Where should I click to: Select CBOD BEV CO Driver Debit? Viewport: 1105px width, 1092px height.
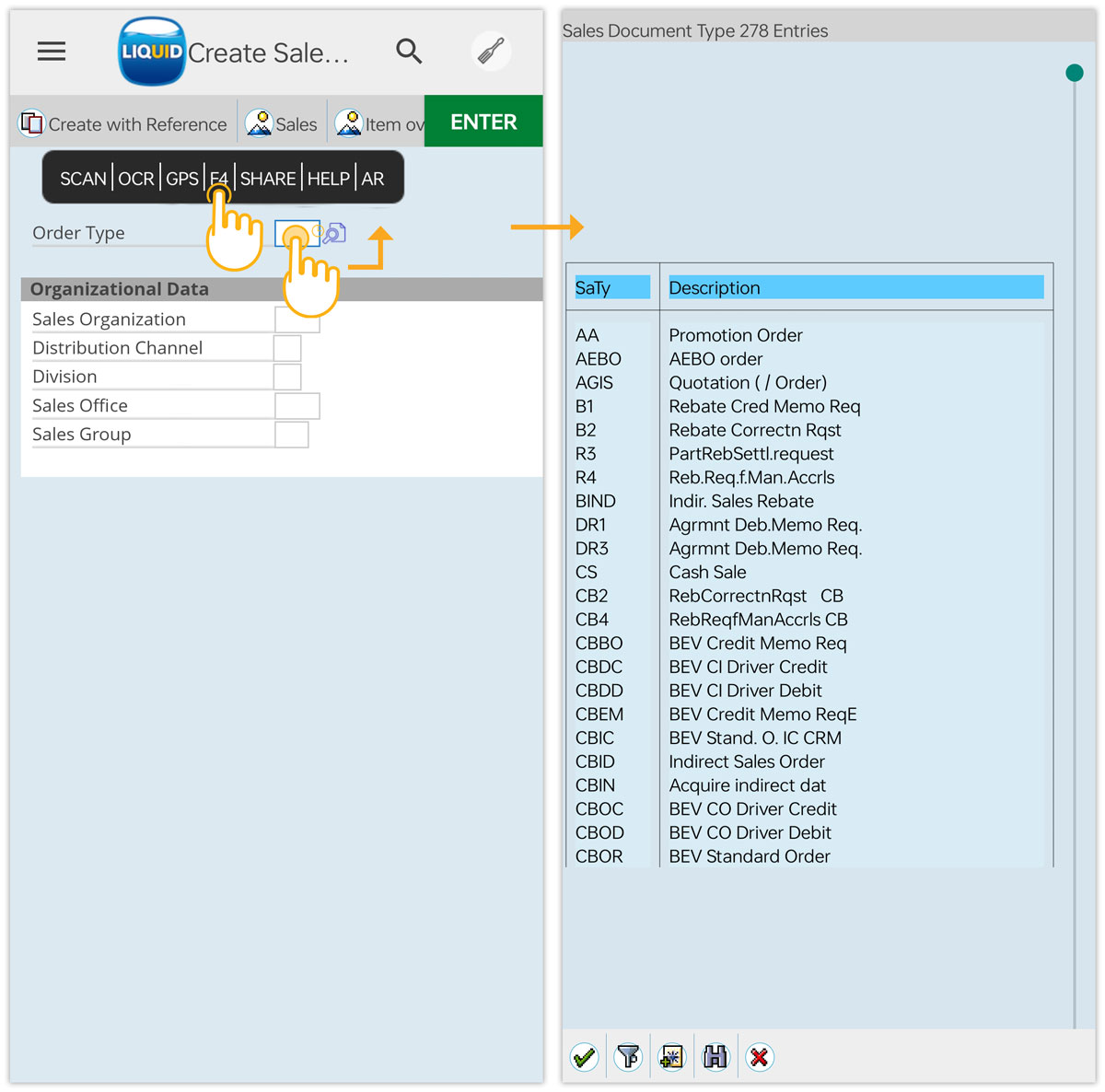click(809, 833)
